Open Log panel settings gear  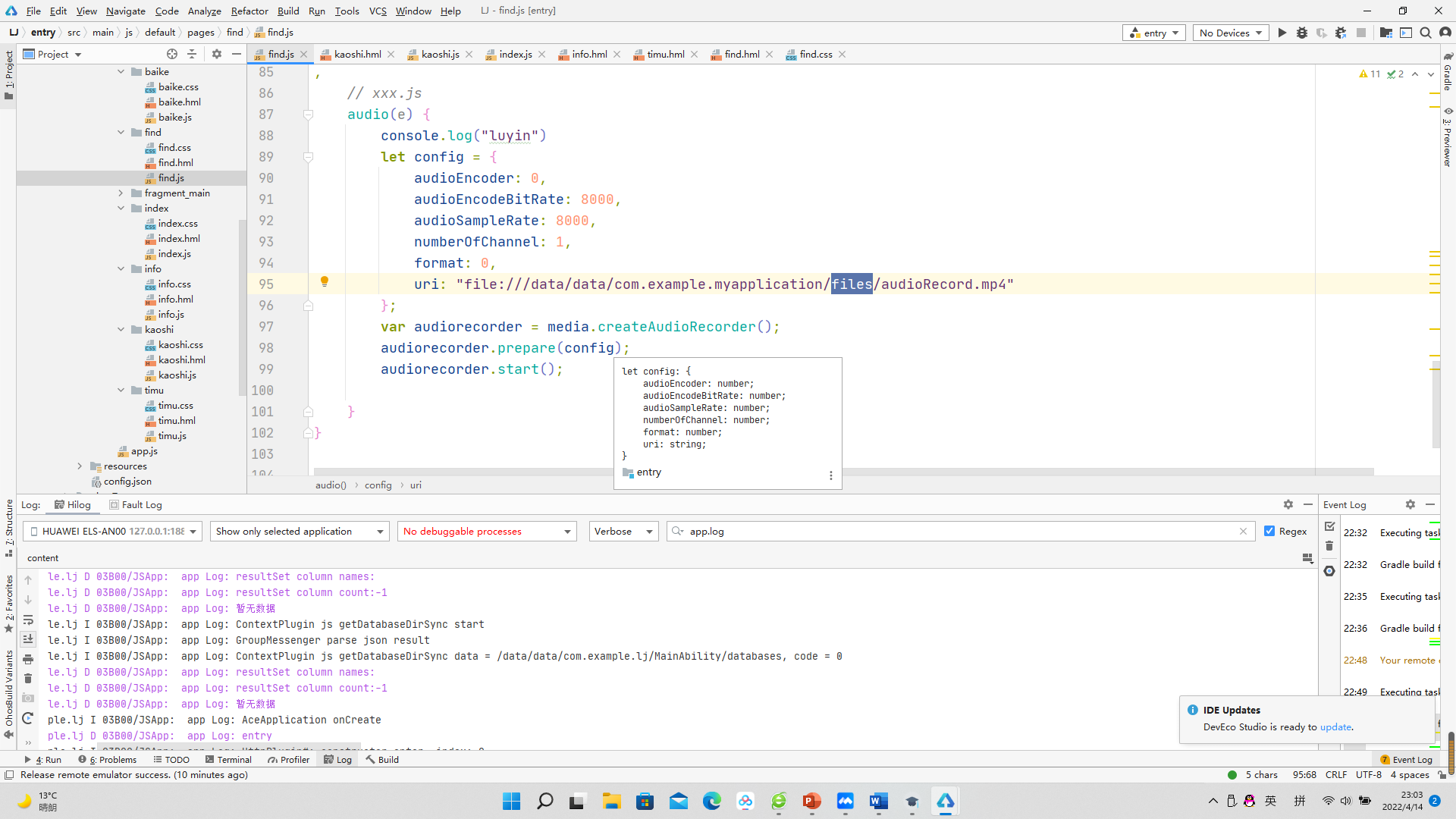point(1288,504)
